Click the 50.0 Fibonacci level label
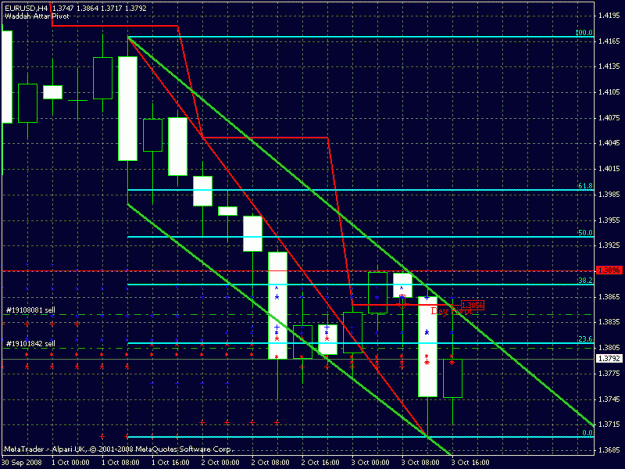The width and height of the screenshot is (625, 469). pos(585,233)
